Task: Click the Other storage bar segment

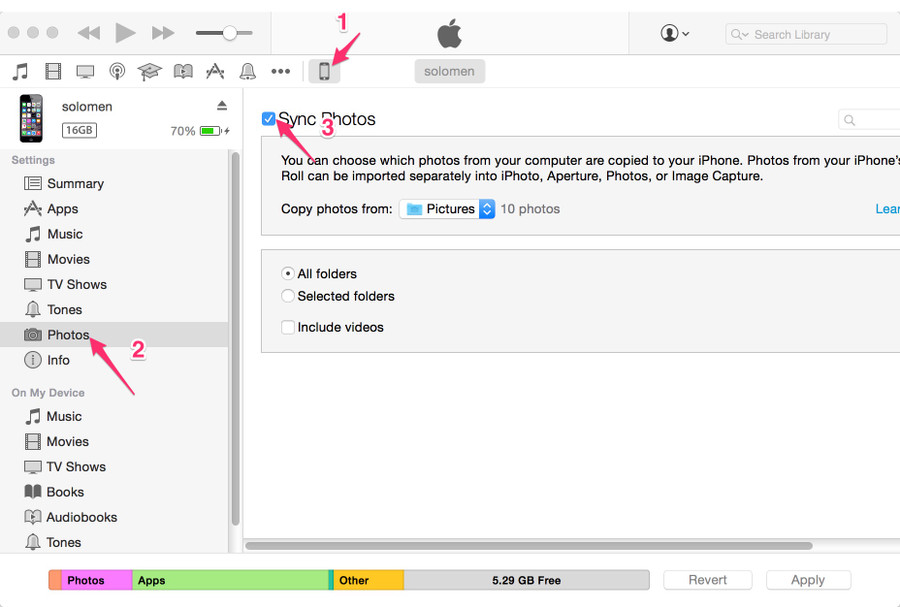Action: pos(368,580)
